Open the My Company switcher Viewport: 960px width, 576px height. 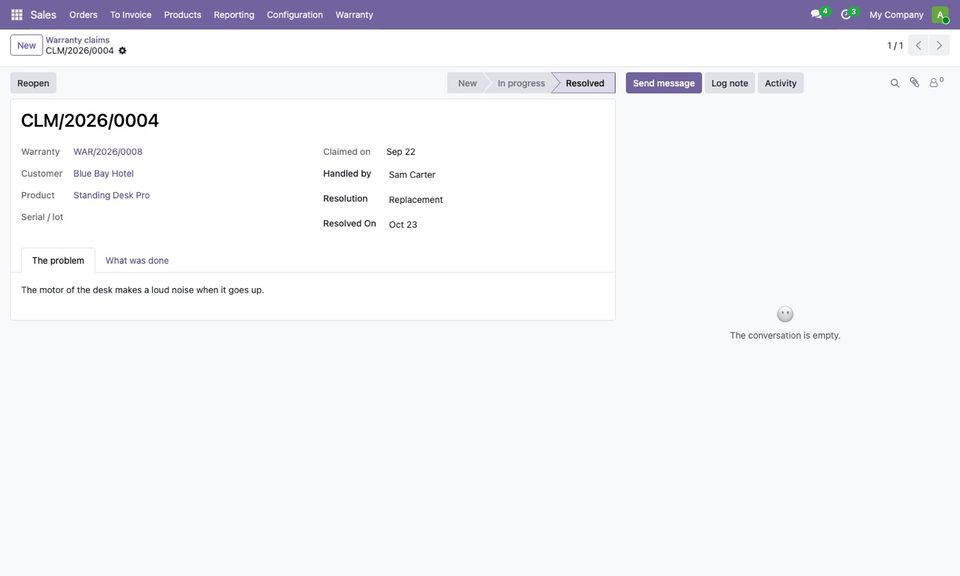click(896, 15)
